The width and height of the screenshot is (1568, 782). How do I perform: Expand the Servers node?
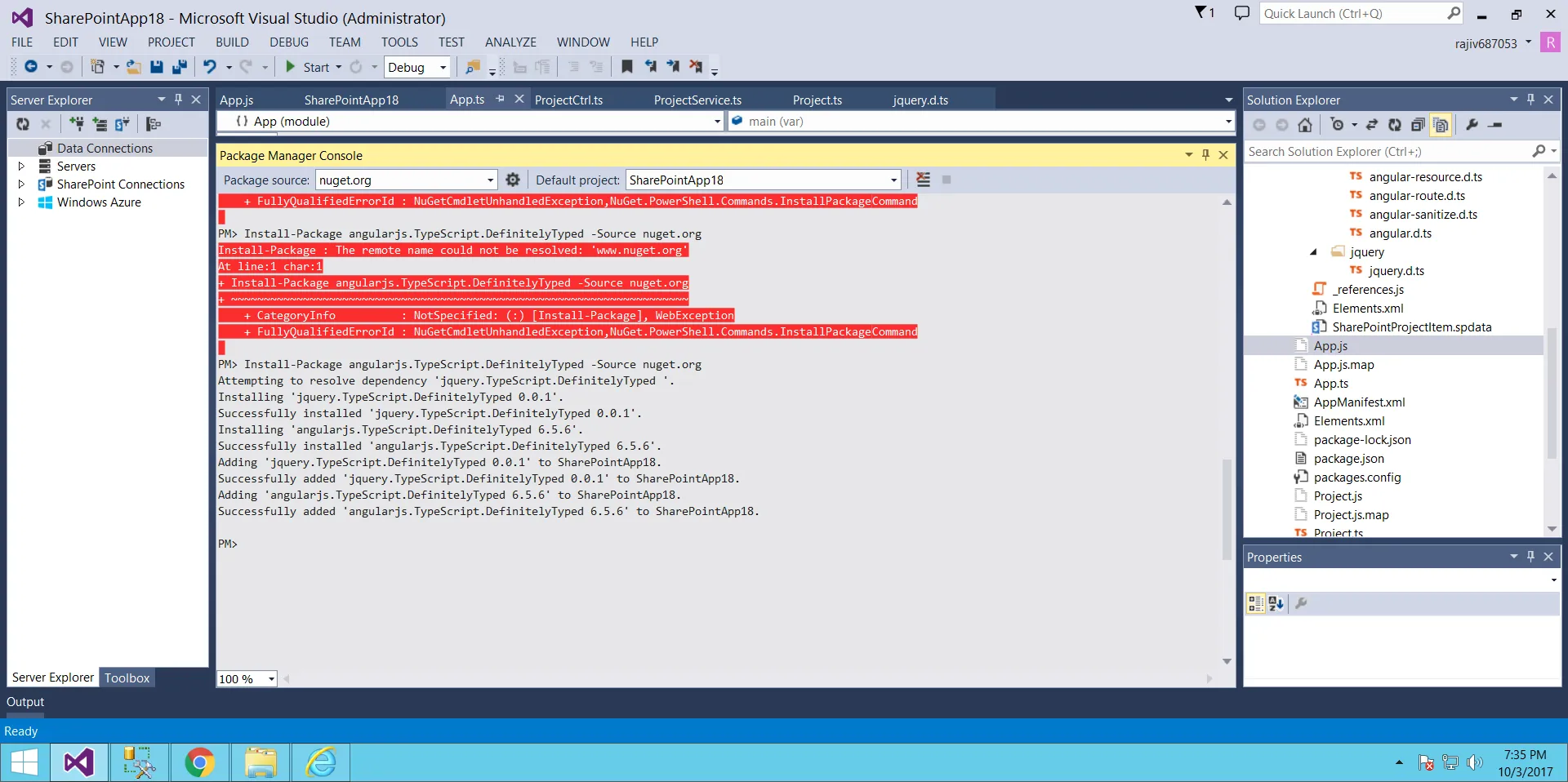point(21,166)
